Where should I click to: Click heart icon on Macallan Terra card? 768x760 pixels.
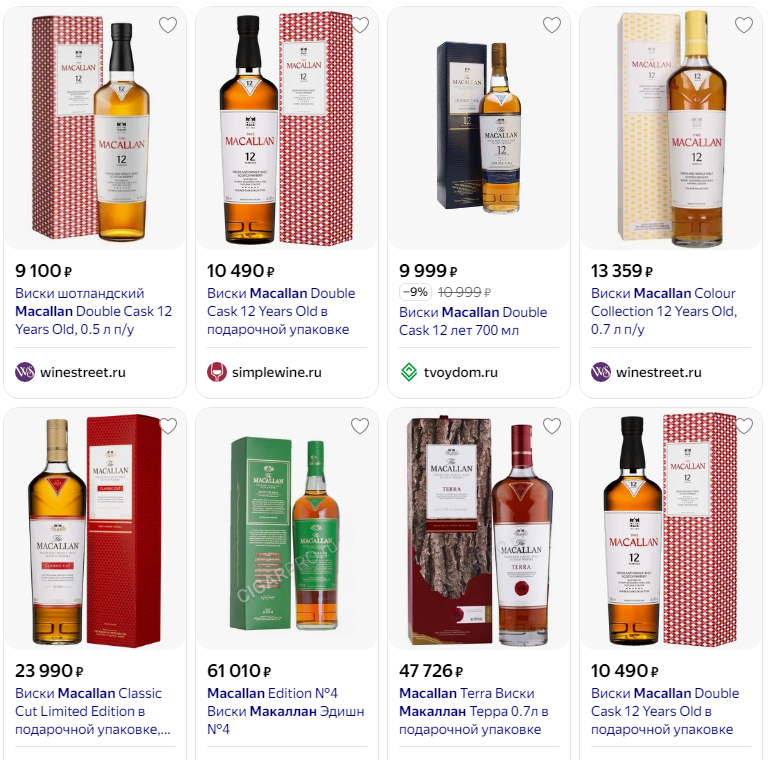(x=552, y=426)
